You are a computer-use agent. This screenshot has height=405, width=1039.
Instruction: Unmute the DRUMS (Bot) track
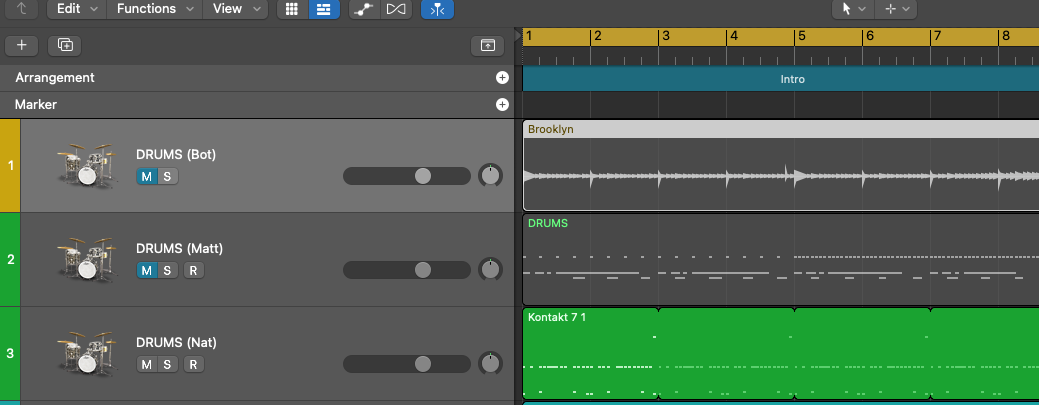tap(146, 176)
